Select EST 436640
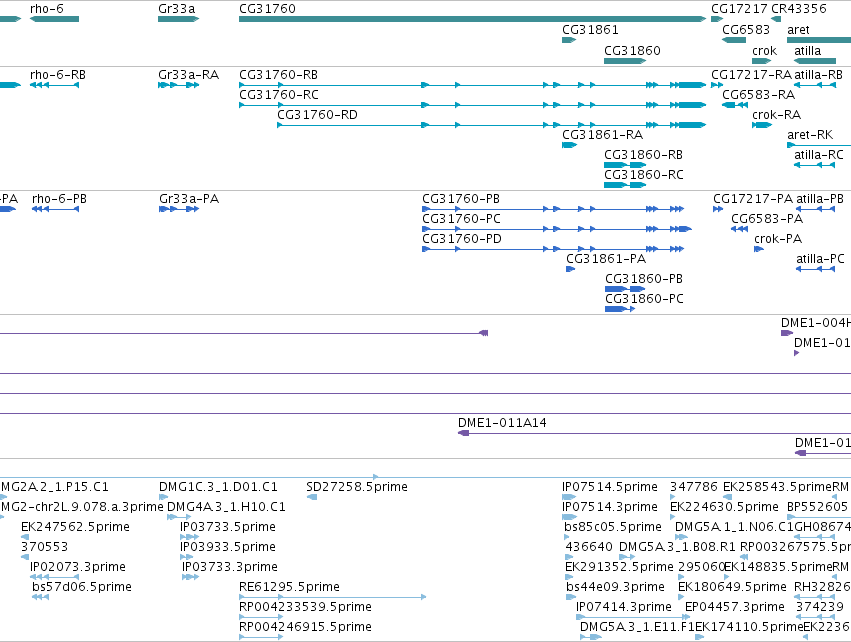 pyautogui.click(x=589, y=548)
